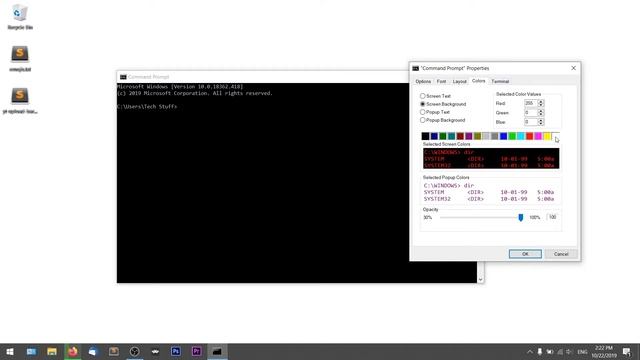The image size is (640, 360).
Task: Pick the olive color swatch
Action: [478, 136]
